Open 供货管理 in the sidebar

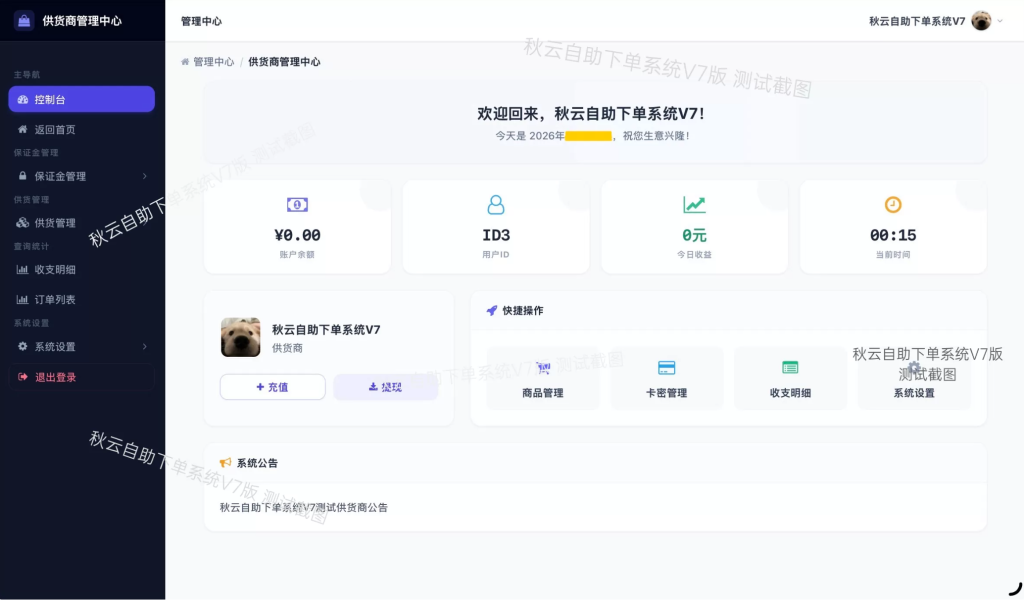click(82, 223)
